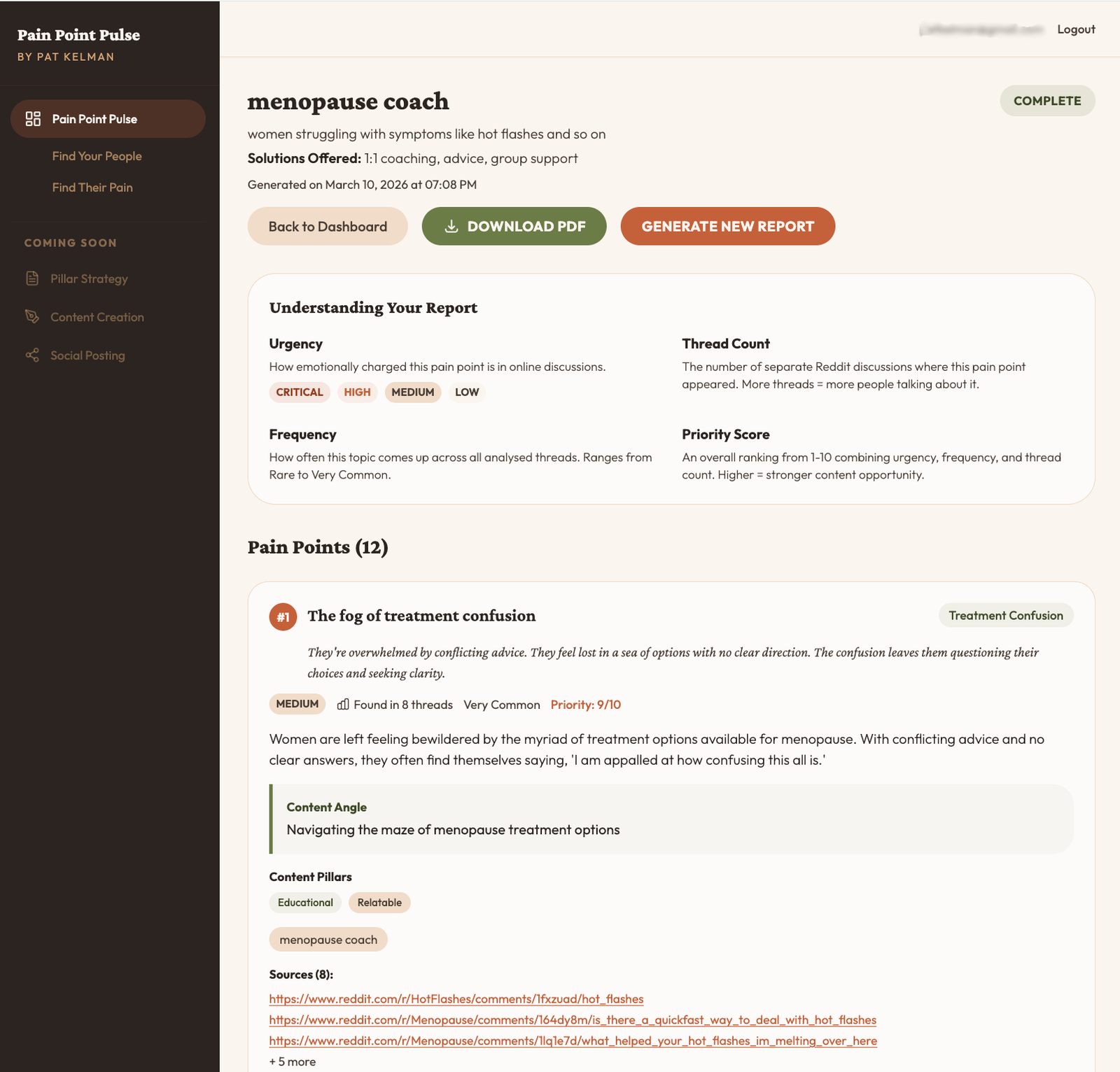Click the Pillar Strategy document icon
Viewport: 1120px width, 1072px height.
coord(31,278)
